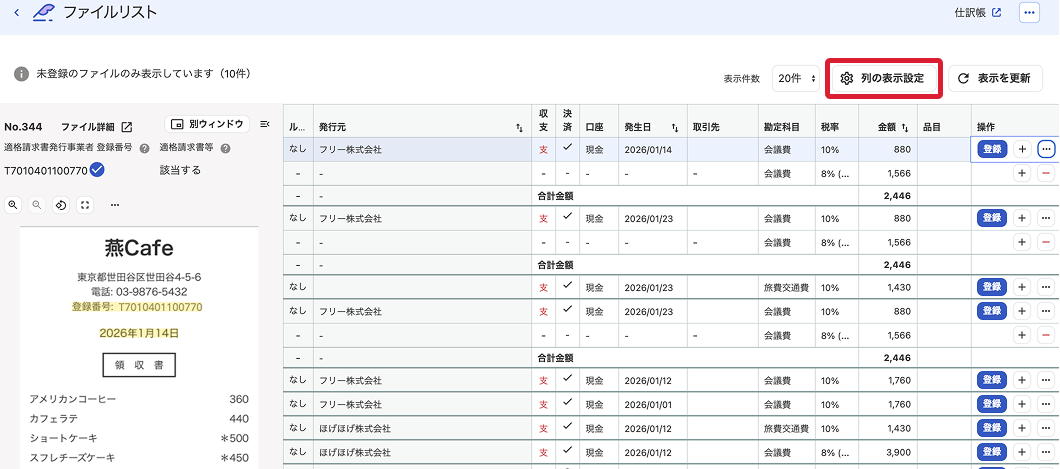
Task: Click the blue verified check beside T7010401100770
Action: 97,170
